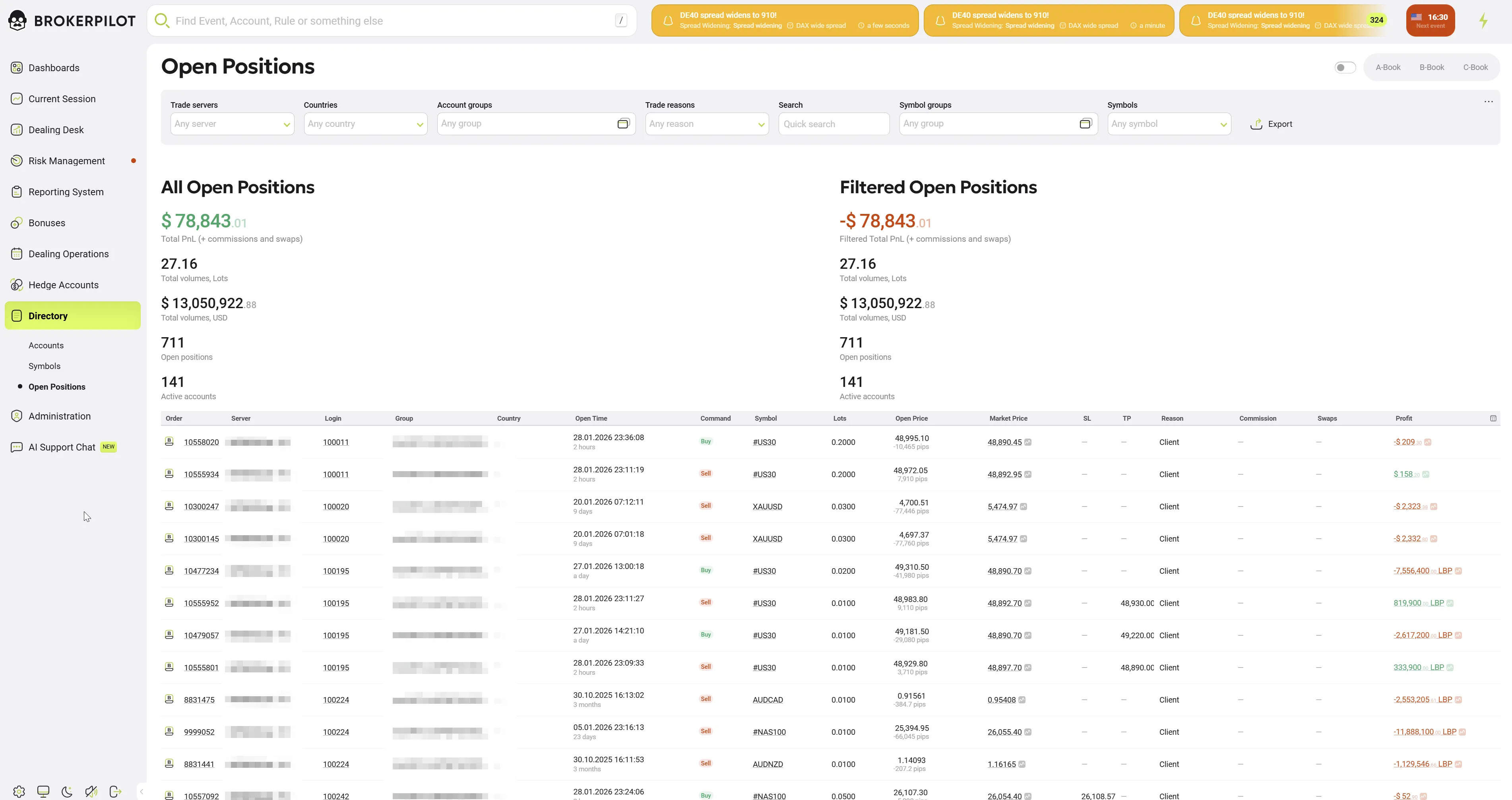This screenshot has width=1512, height=800.
Task: Click the monitor display icon in the sidebar footer
Action: click(x=43, y=791)
